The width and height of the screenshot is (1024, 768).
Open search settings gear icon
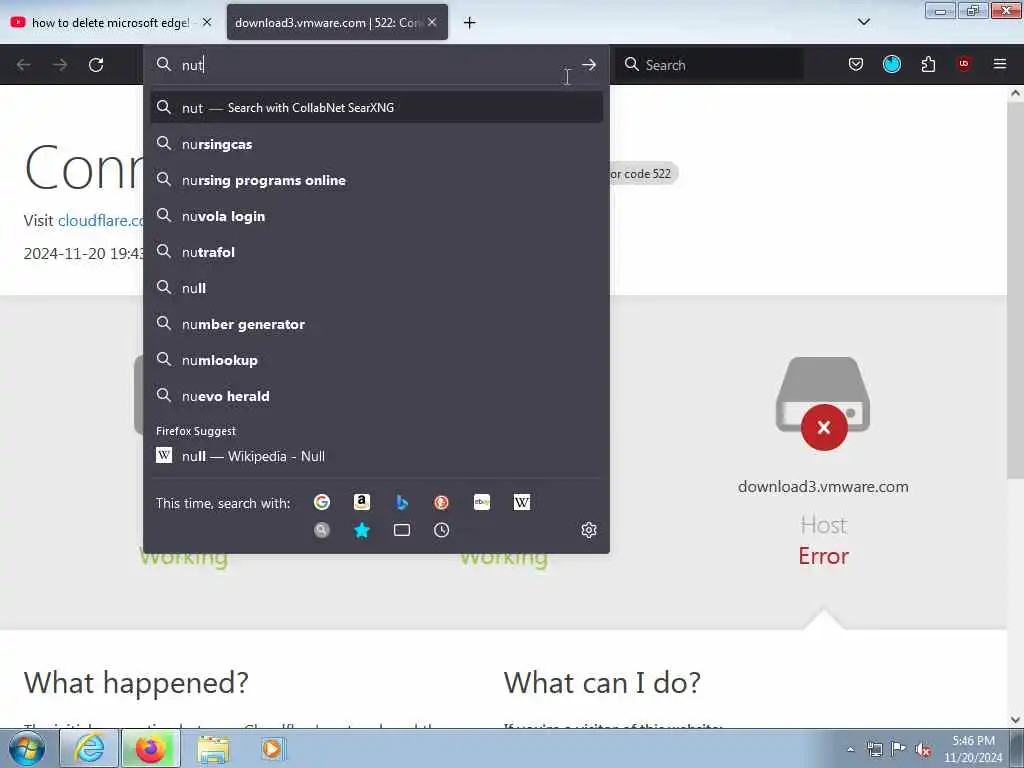pyautogui.click(x=588, y=530)
